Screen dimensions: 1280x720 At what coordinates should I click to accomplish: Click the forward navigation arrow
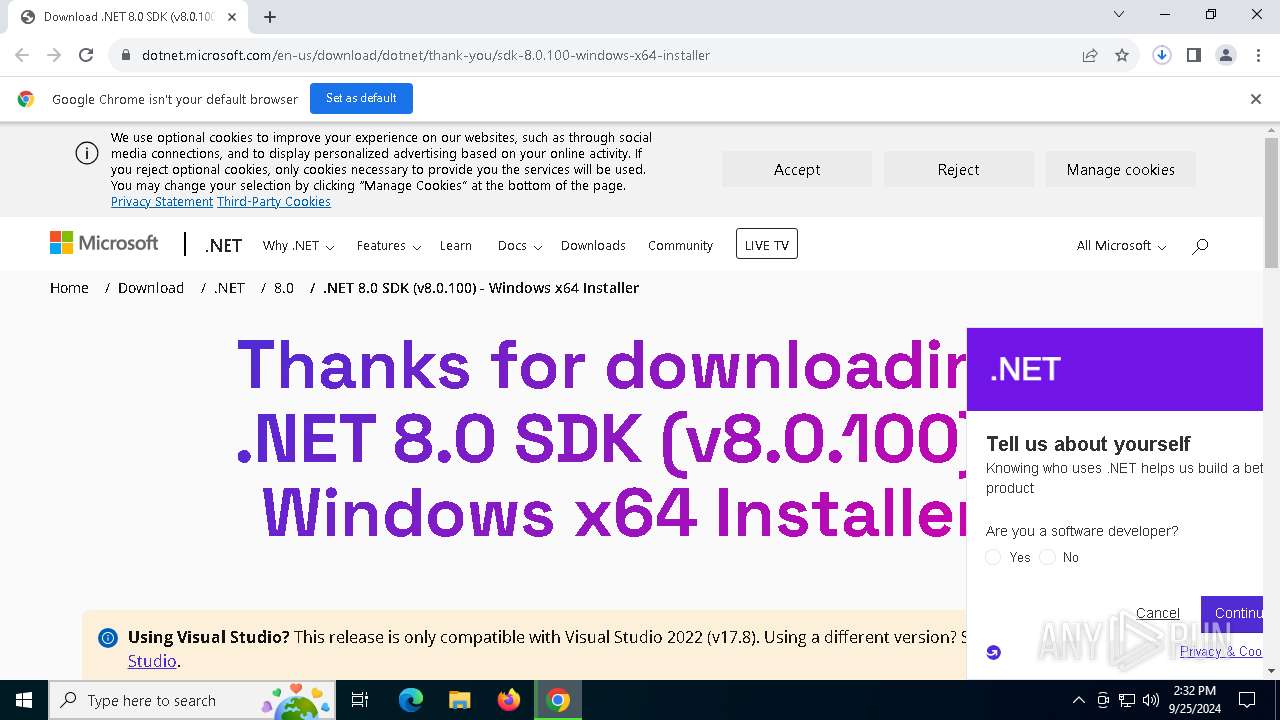[x=54, y=55]
